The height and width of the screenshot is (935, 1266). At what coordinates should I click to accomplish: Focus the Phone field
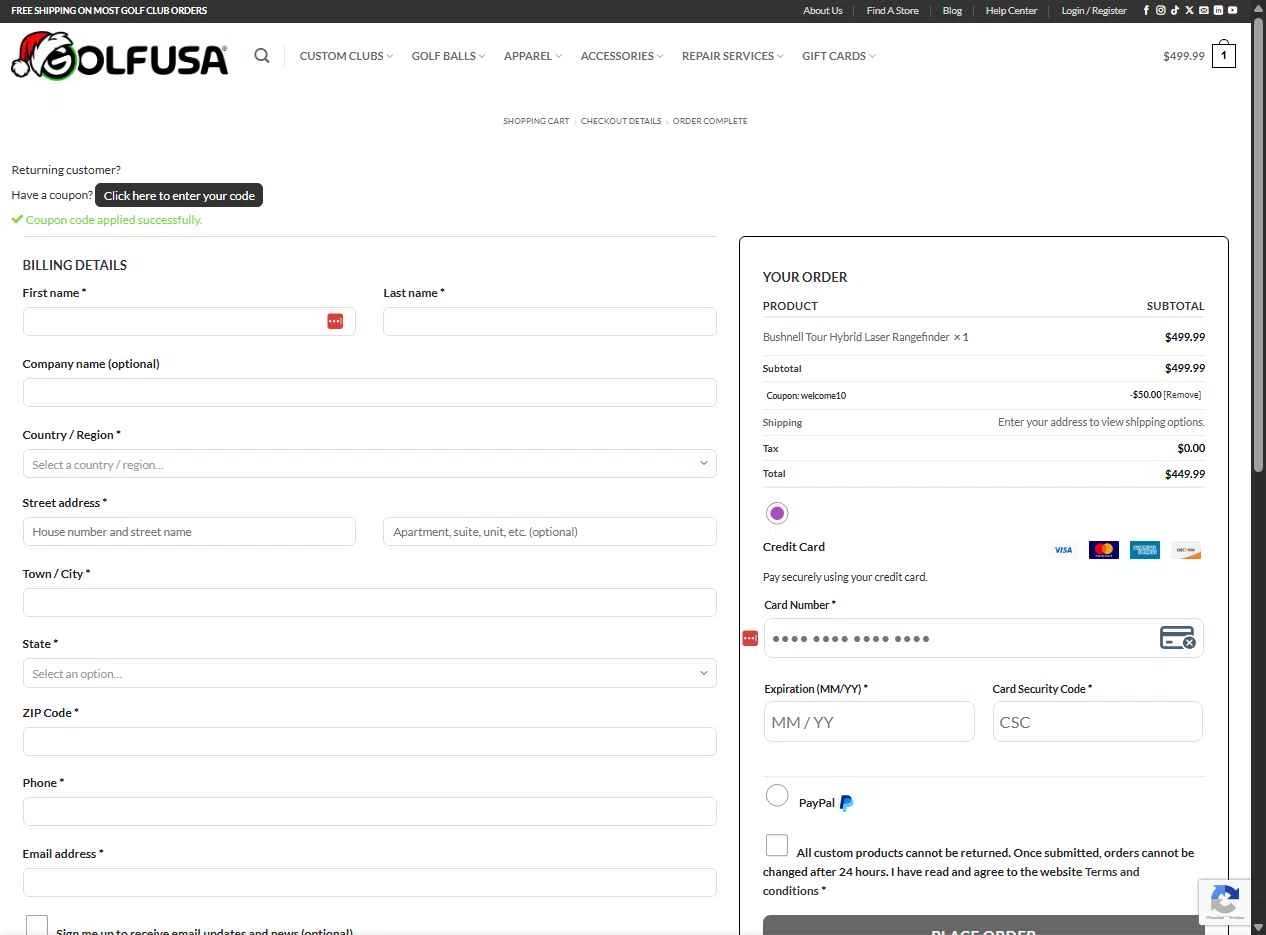pyautogui.click(x=370, y=811)
